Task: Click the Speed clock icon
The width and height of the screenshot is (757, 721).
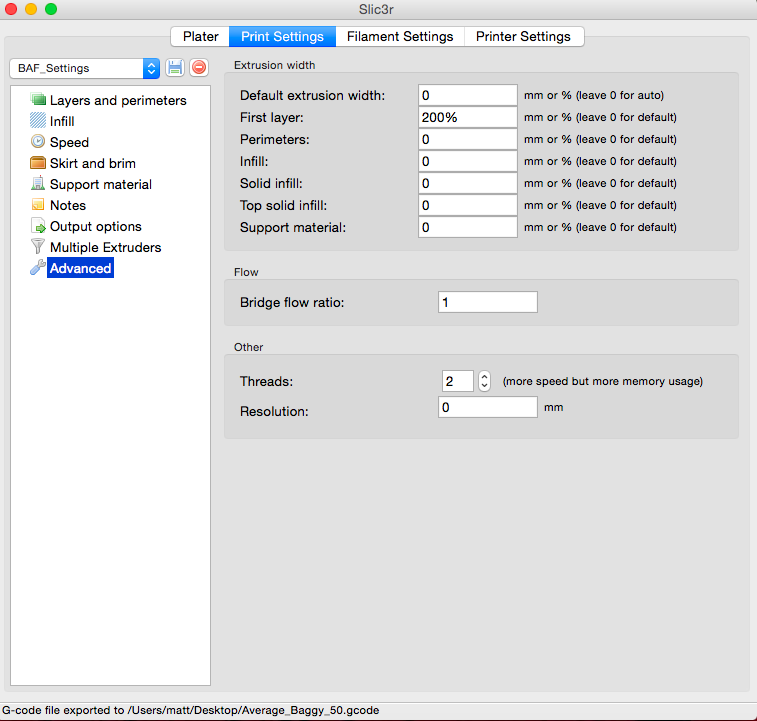Action: 38,142
